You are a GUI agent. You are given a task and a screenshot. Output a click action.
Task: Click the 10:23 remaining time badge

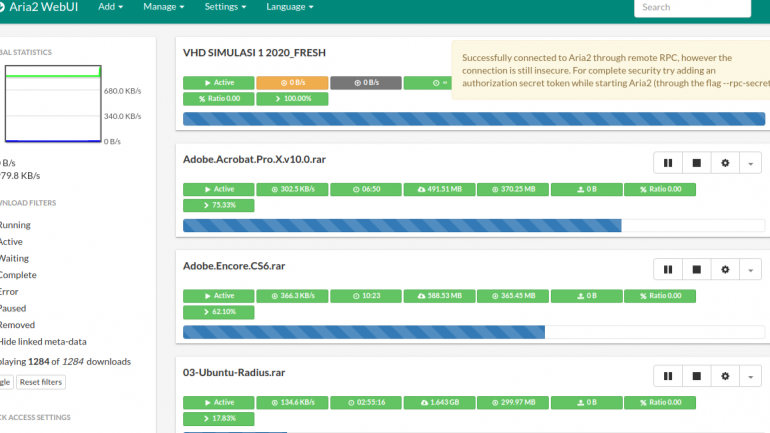366,296
